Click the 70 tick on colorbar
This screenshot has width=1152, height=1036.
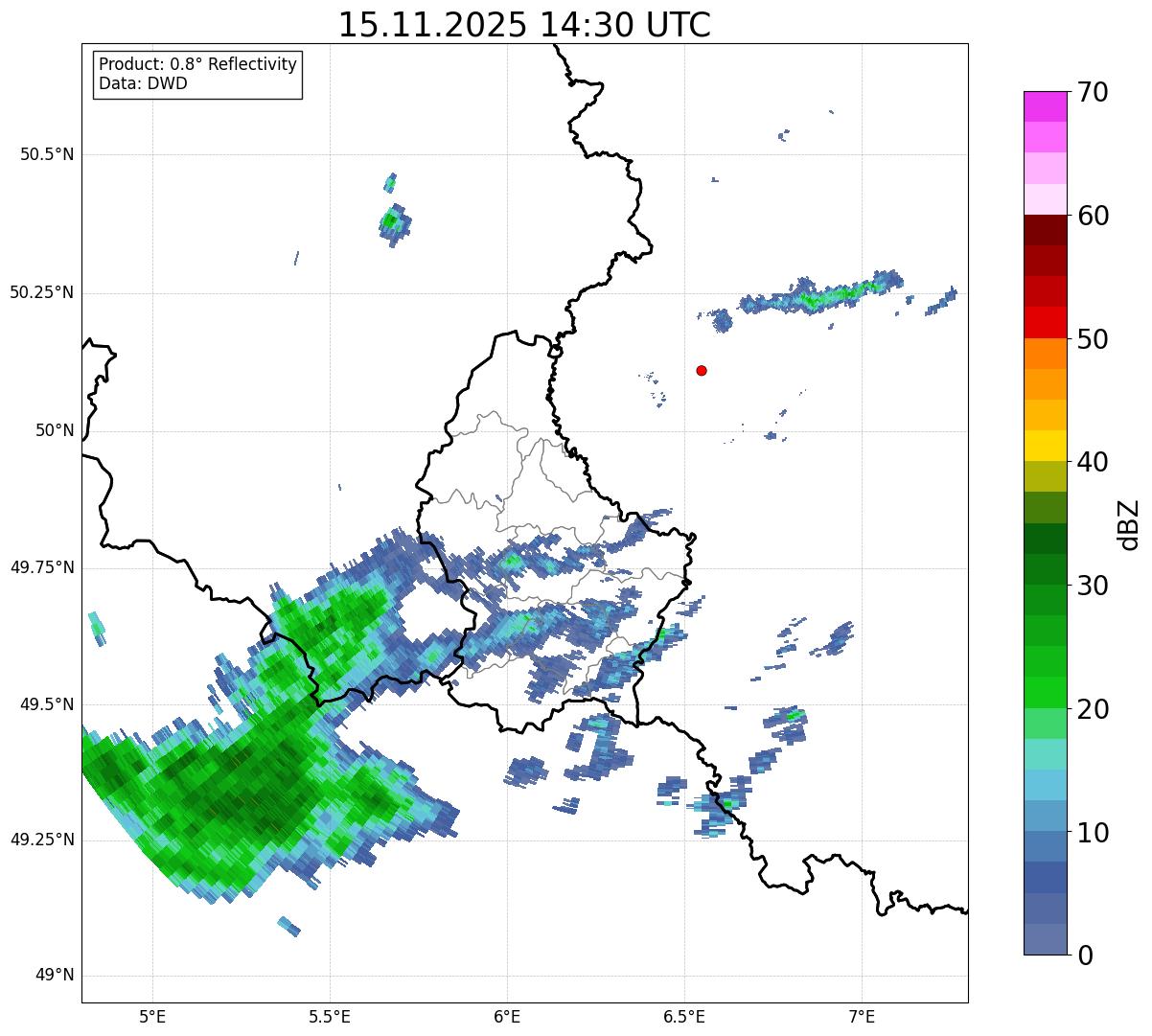(x=1093, y=92)
